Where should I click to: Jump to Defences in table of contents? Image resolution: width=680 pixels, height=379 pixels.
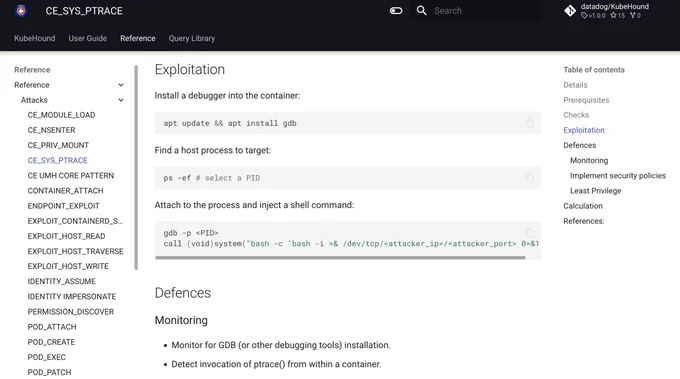click(x=579, y=145)
